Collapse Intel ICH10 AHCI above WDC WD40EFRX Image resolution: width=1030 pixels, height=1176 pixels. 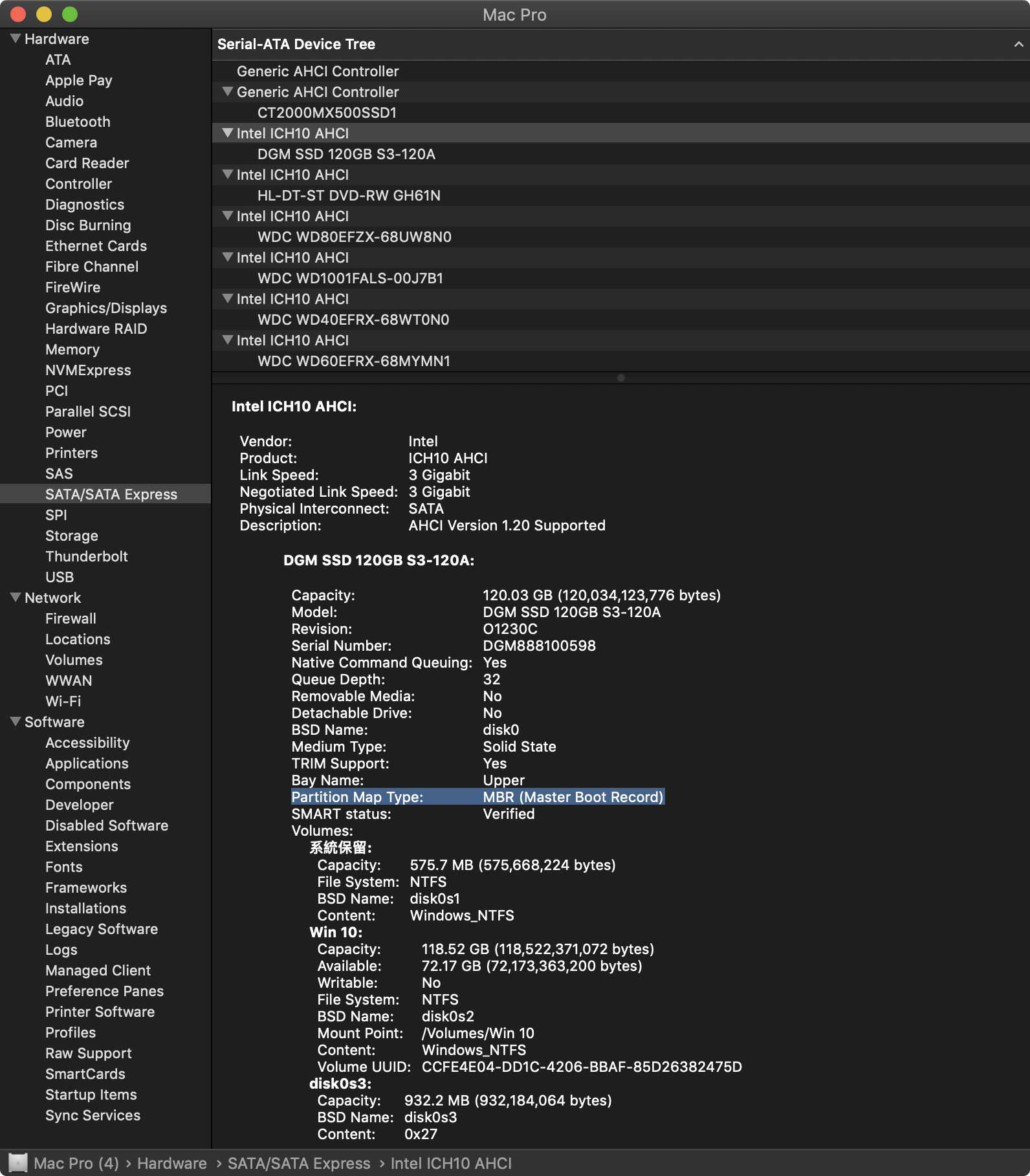click(x=227, y=299)
